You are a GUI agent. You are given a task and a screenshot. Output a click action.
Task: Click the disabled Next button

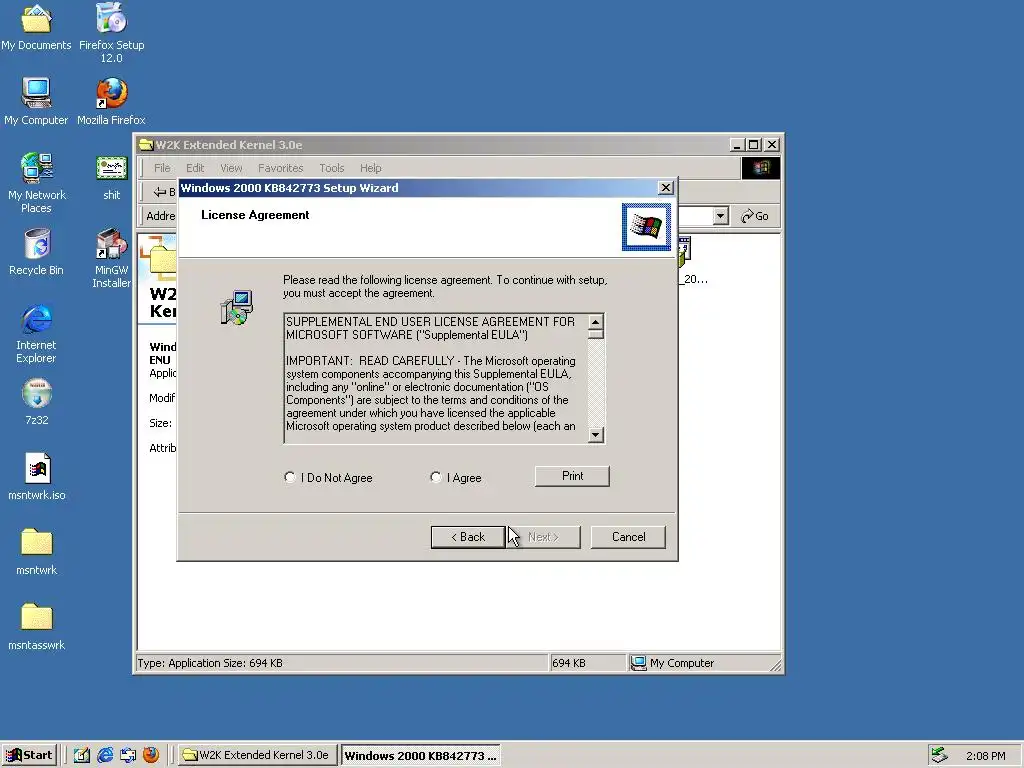click(x=543, y=537)
